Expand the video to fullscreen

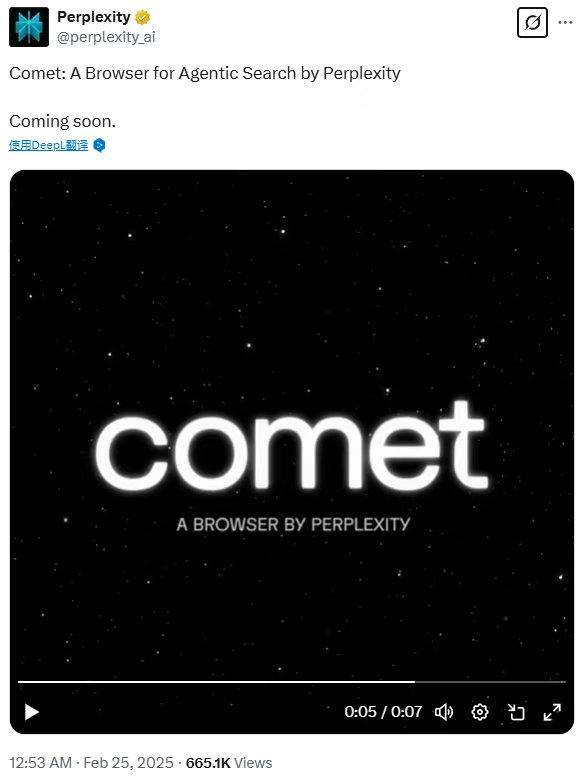(x=552, y=712)
